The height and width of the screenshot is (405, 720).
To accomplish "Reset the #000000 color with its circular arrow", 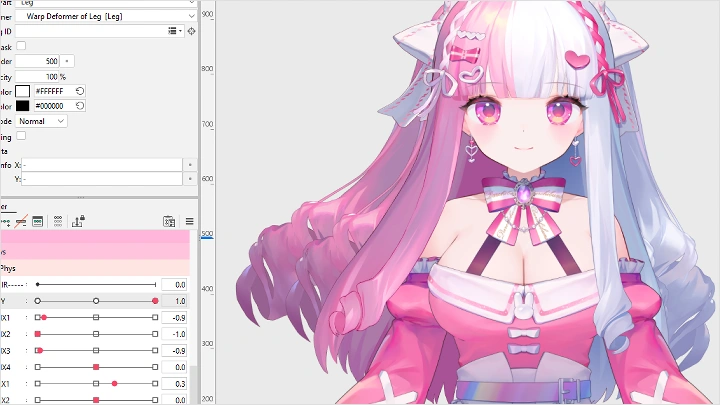I will (x=80, y=106).
